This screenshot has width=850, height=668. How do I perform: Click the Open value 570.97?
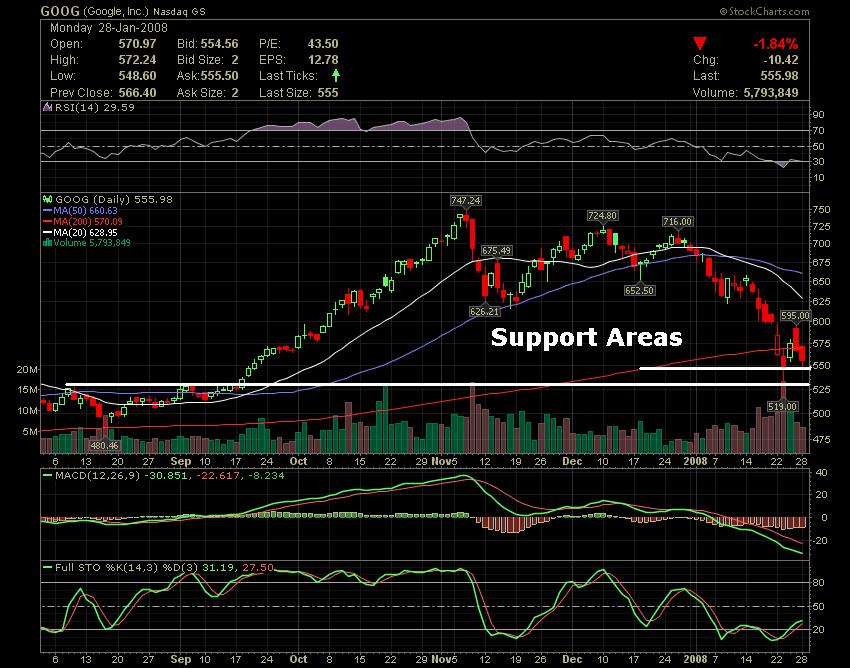[137, 44]
